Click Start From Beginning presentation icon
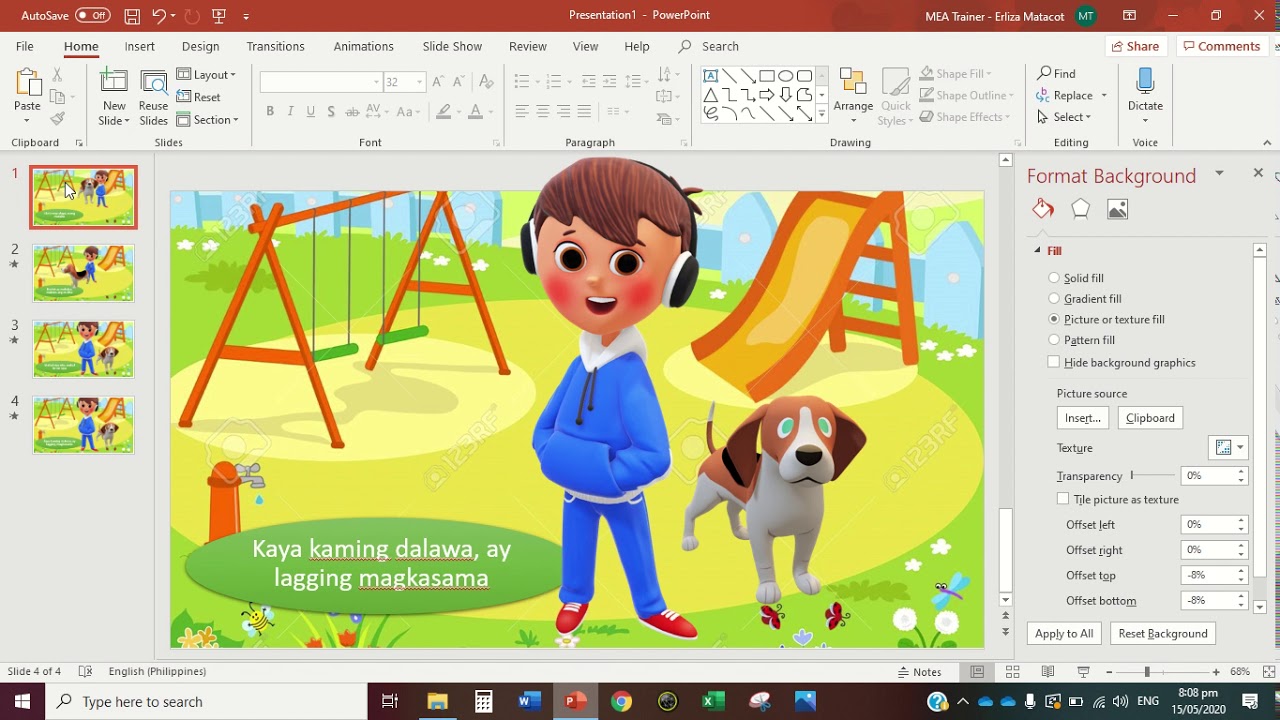 [x=219, y=15]
